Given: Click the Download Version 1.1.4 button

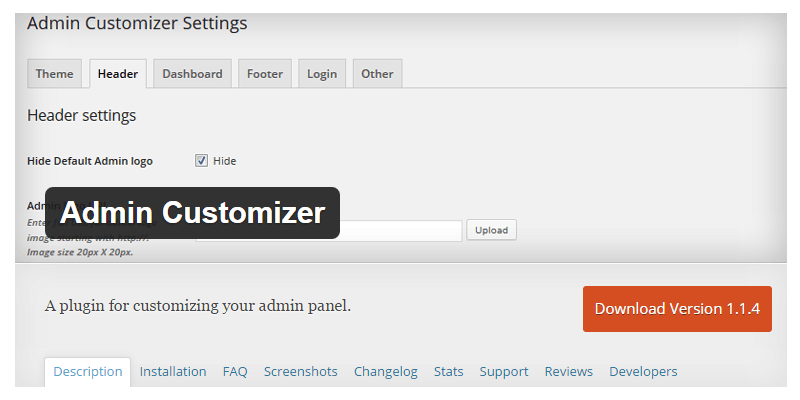Looking at the screenshot, I should point(677,309).
